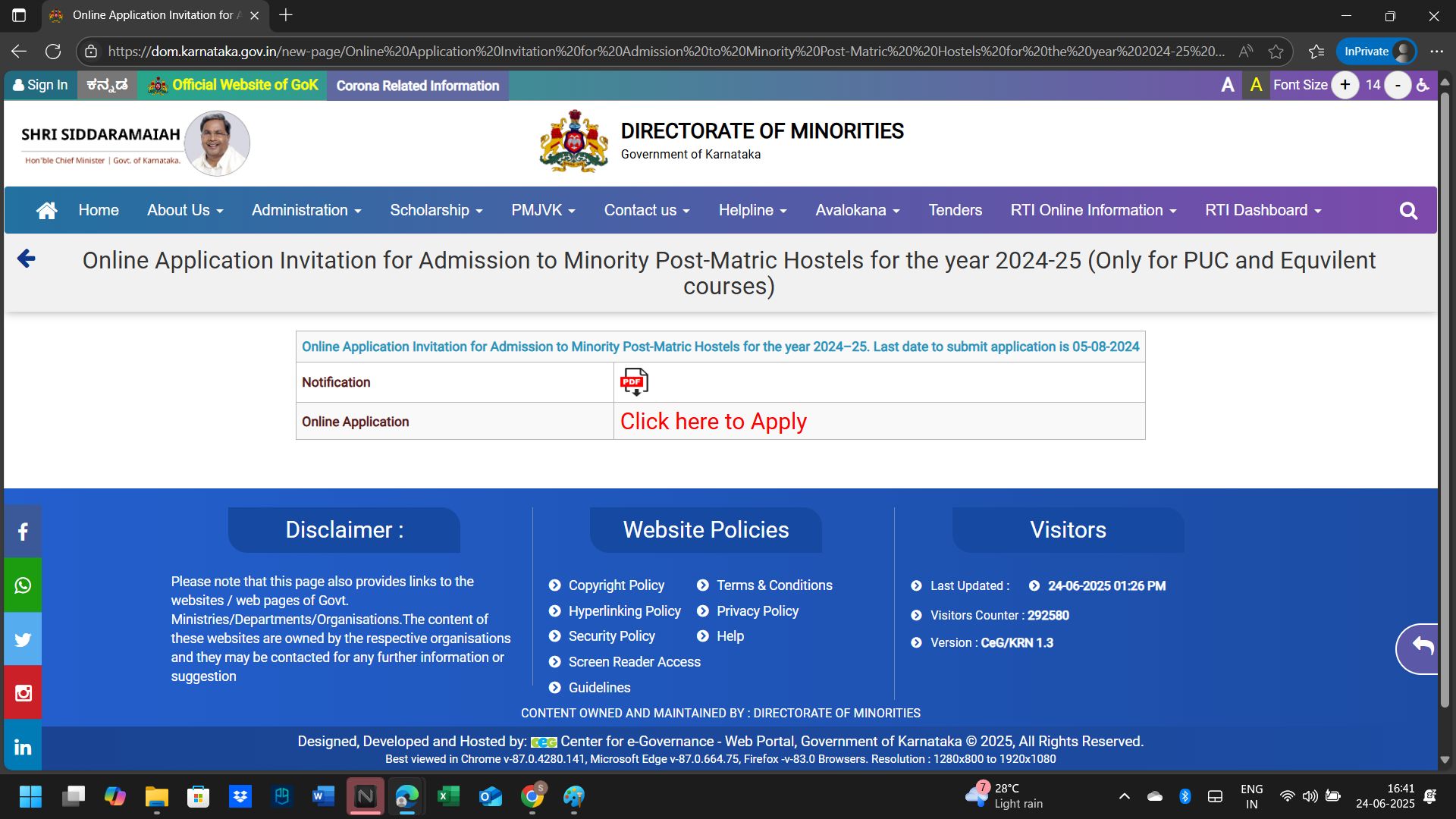The height and width of the screenshot is (819, 1456).
Task: Expand the Scholarship dropdown menu
Action: coord(436,210)
